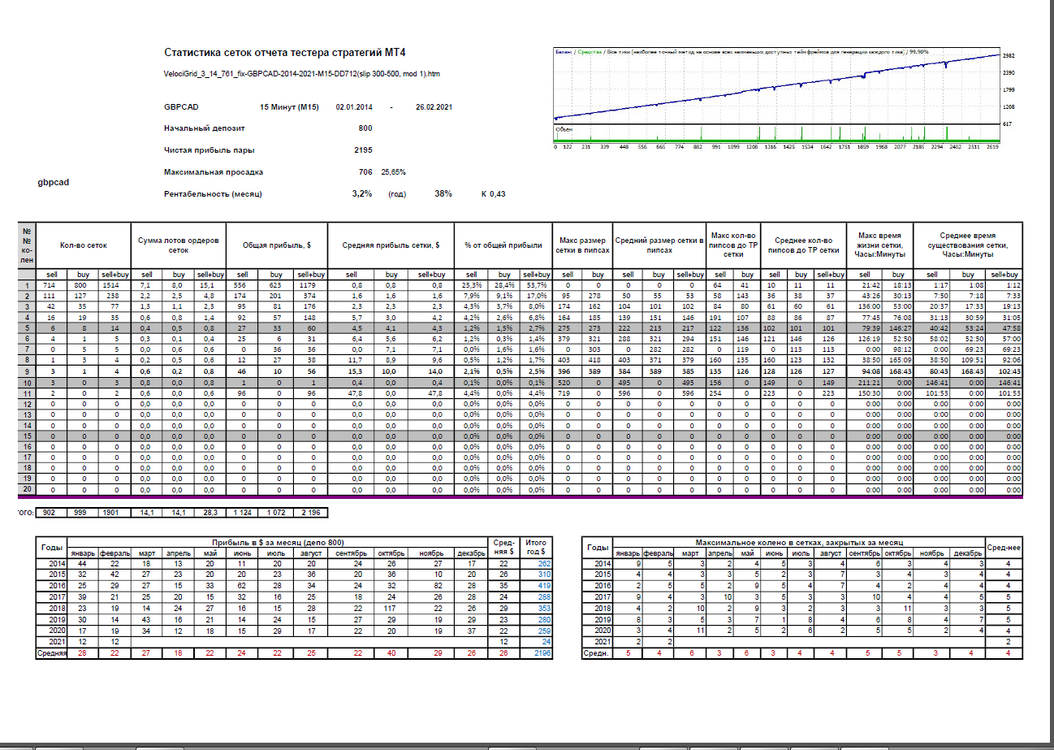Select the October 2018 profit '117'
1054x750 pixels.
[x=391, y=608]
